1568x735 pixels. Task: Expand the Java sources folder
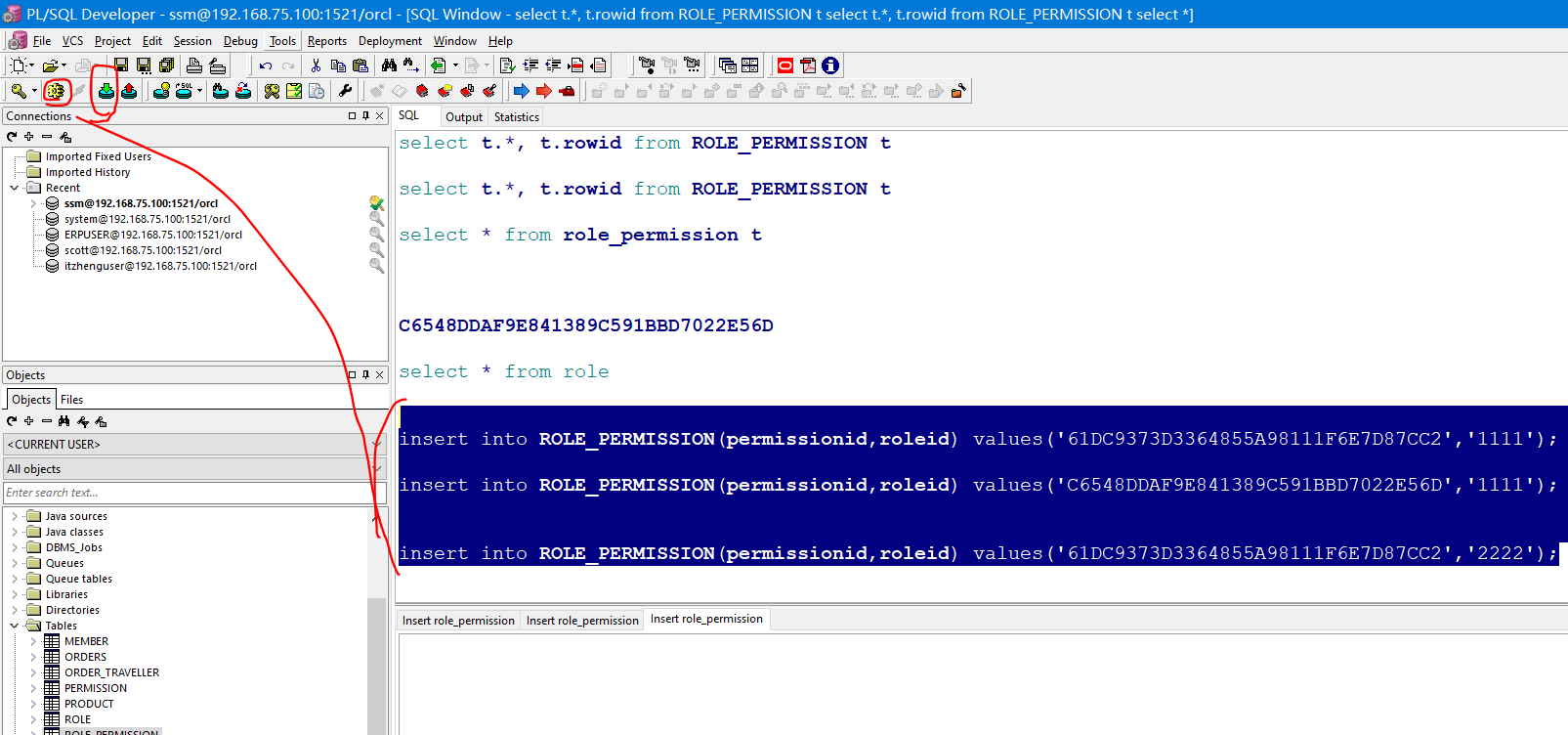click(x=15, y=516)
